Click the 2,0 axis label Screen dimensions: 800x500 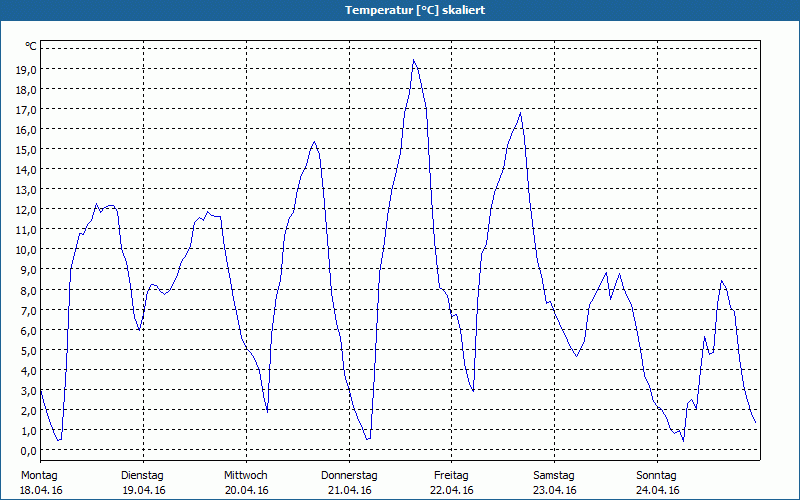point(28,410)
